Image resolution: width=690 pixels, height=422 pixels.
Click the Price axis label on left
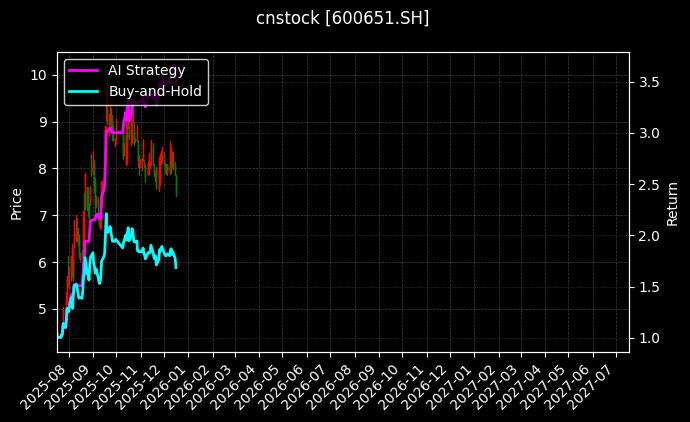click(16, 202)
